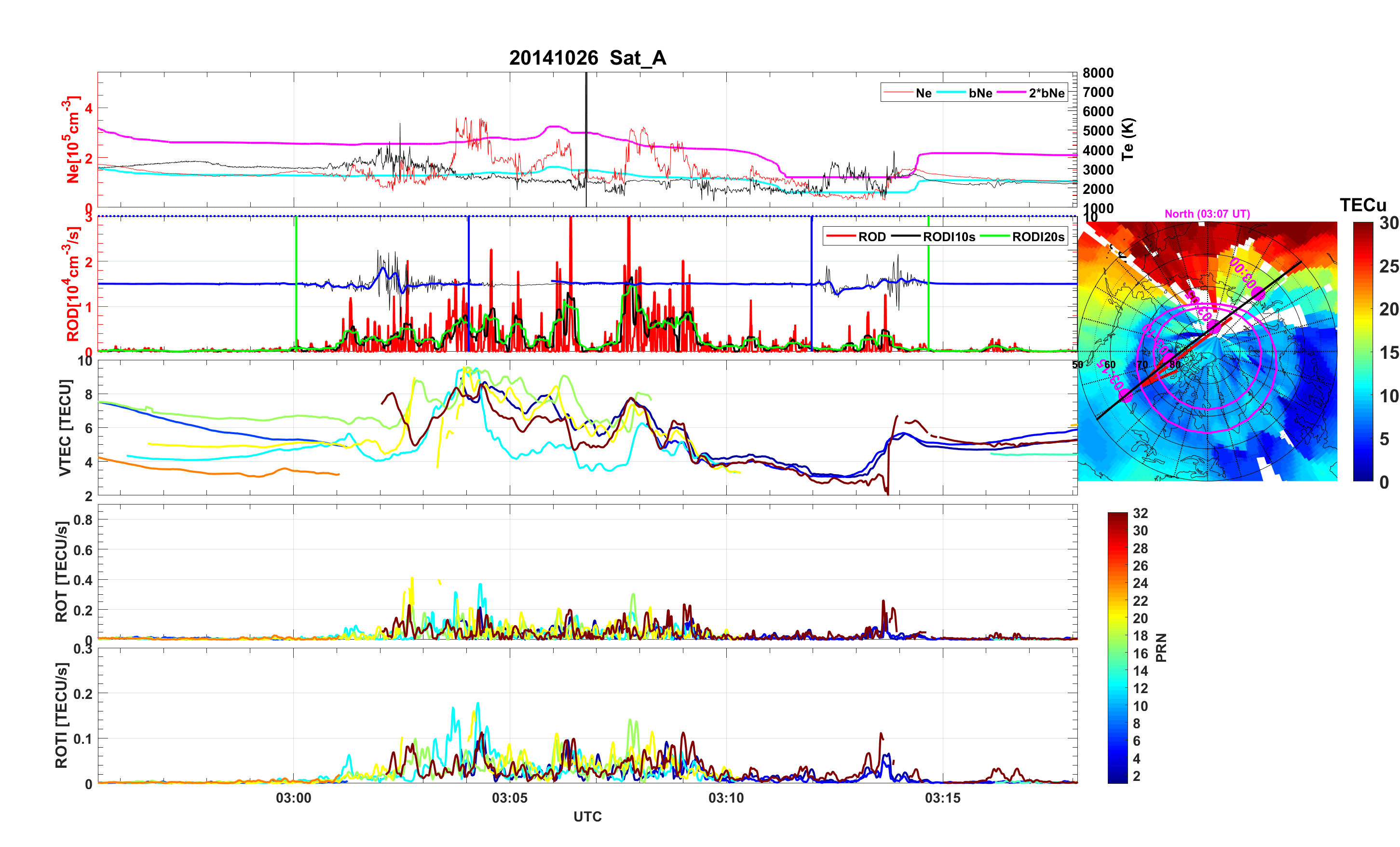Click the magenta 2*bNe legend entry
This screenshot has width=1400, height=847.
pos(1046,93)
